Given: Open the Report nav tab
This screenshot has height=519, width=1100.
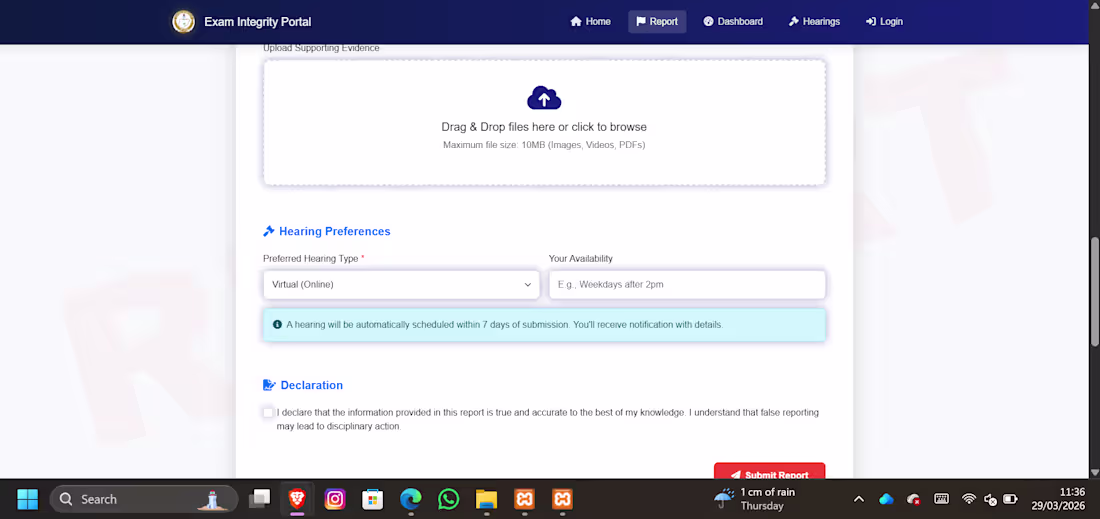Looking at the screenshot, I should tap(657, 22).
